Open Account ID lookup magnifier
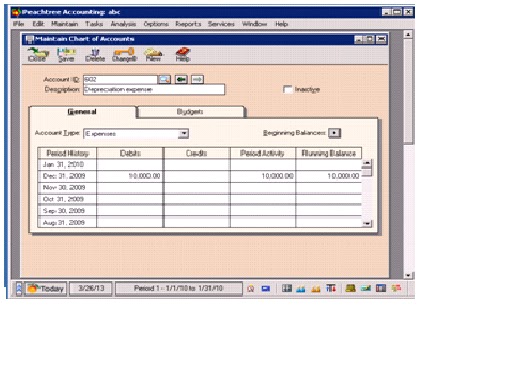The image size is (523, 380). click(164, 79)
